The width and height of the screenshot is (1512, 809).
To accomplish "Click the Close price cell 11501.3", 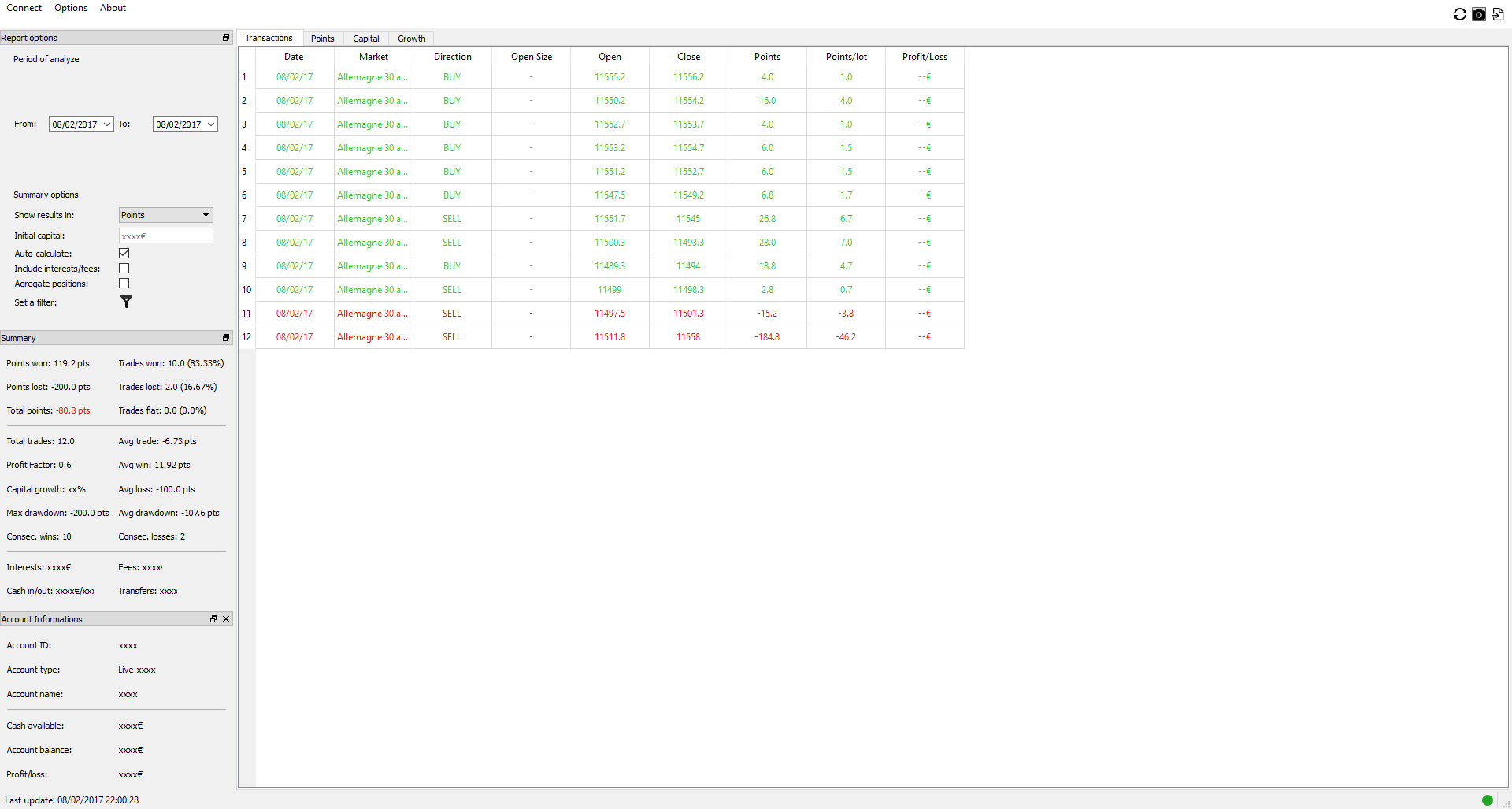I will click(688, 314).
